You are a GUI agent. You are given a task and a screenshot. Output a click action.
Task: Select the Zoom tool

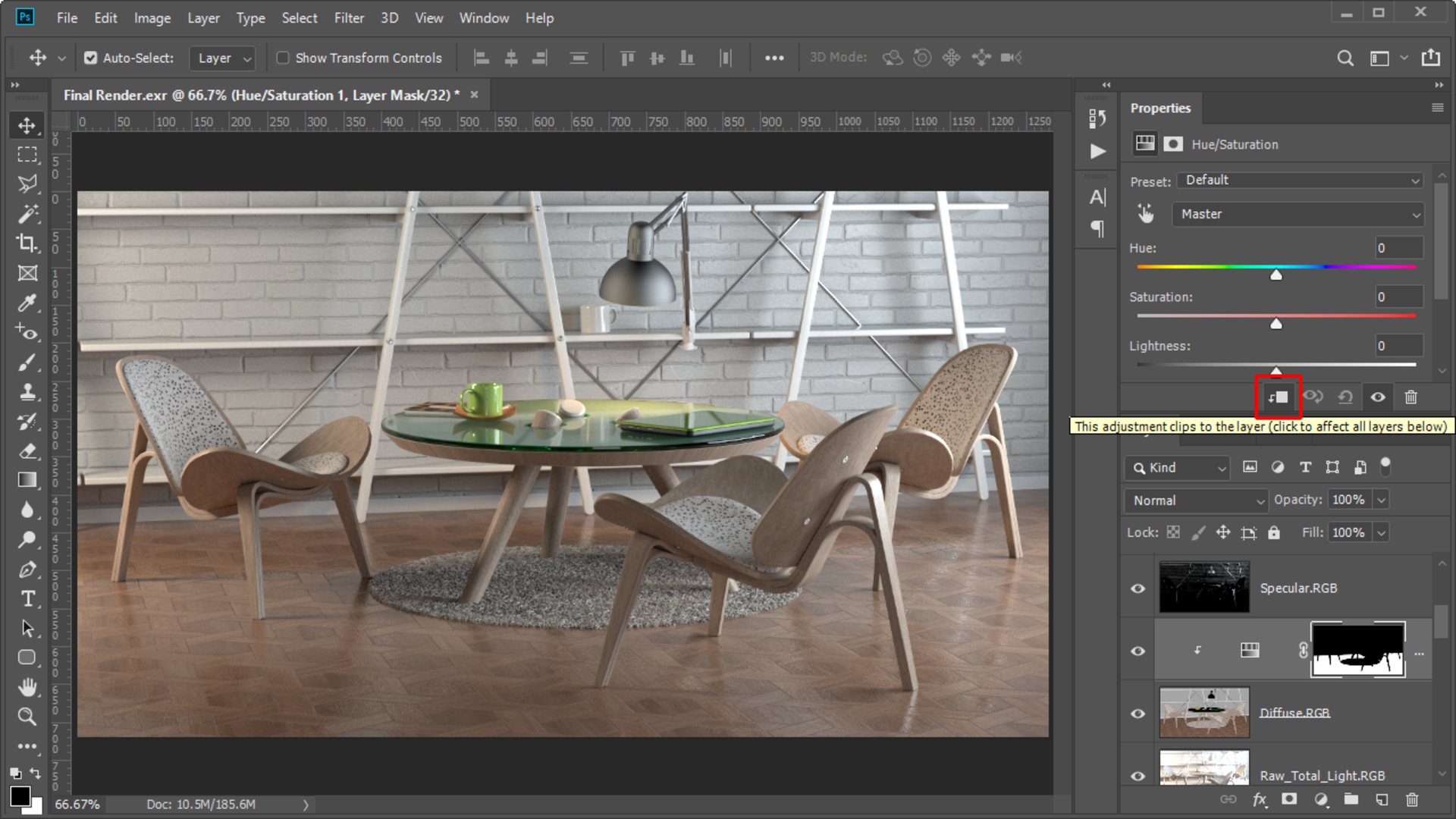pos(27,717)
